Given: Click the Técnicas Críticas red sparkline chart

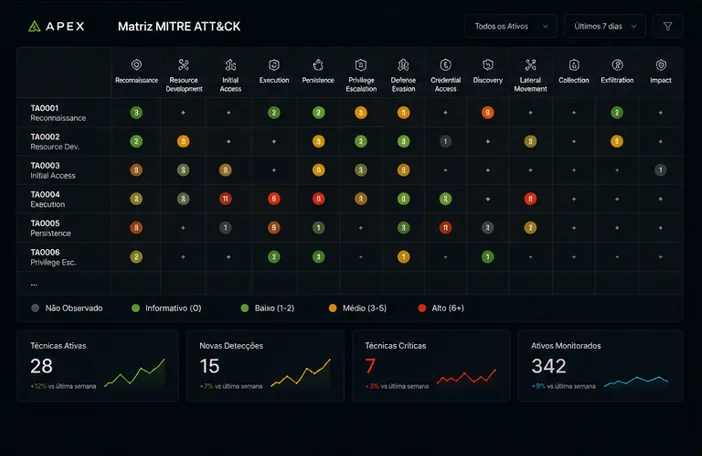Looking at the screenshot, I should 466,376.
